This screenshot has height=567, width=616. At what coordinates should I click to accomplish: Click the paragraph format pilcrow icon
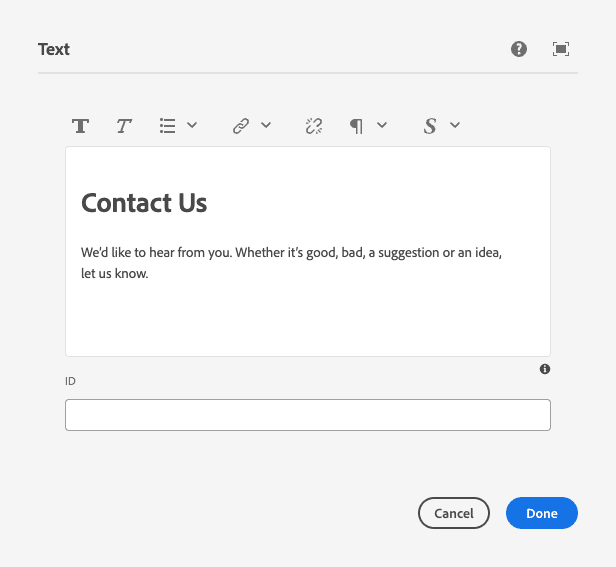click(356, 126)
